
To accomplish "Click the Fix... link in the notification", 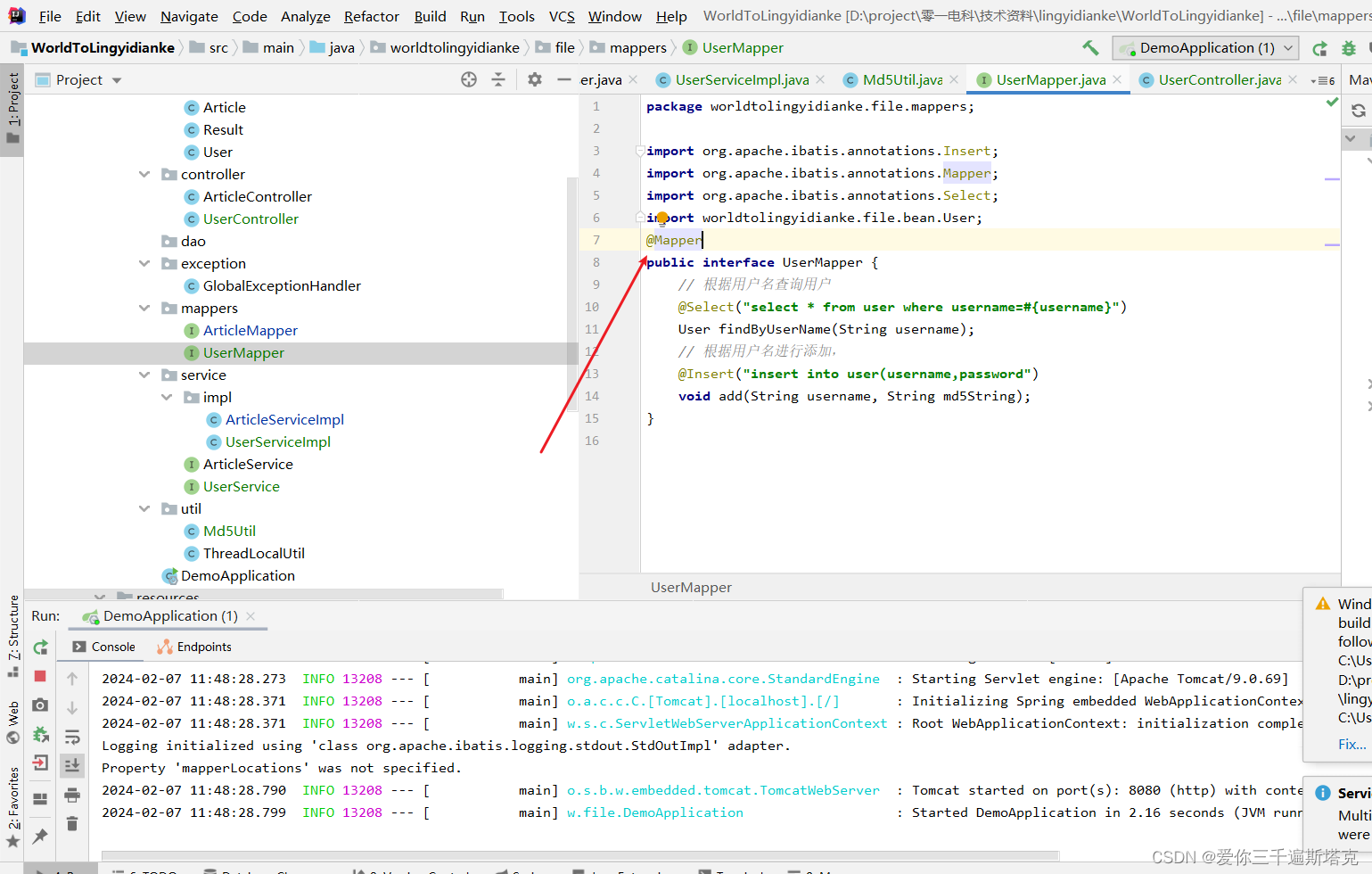I will click(1351, 743).
